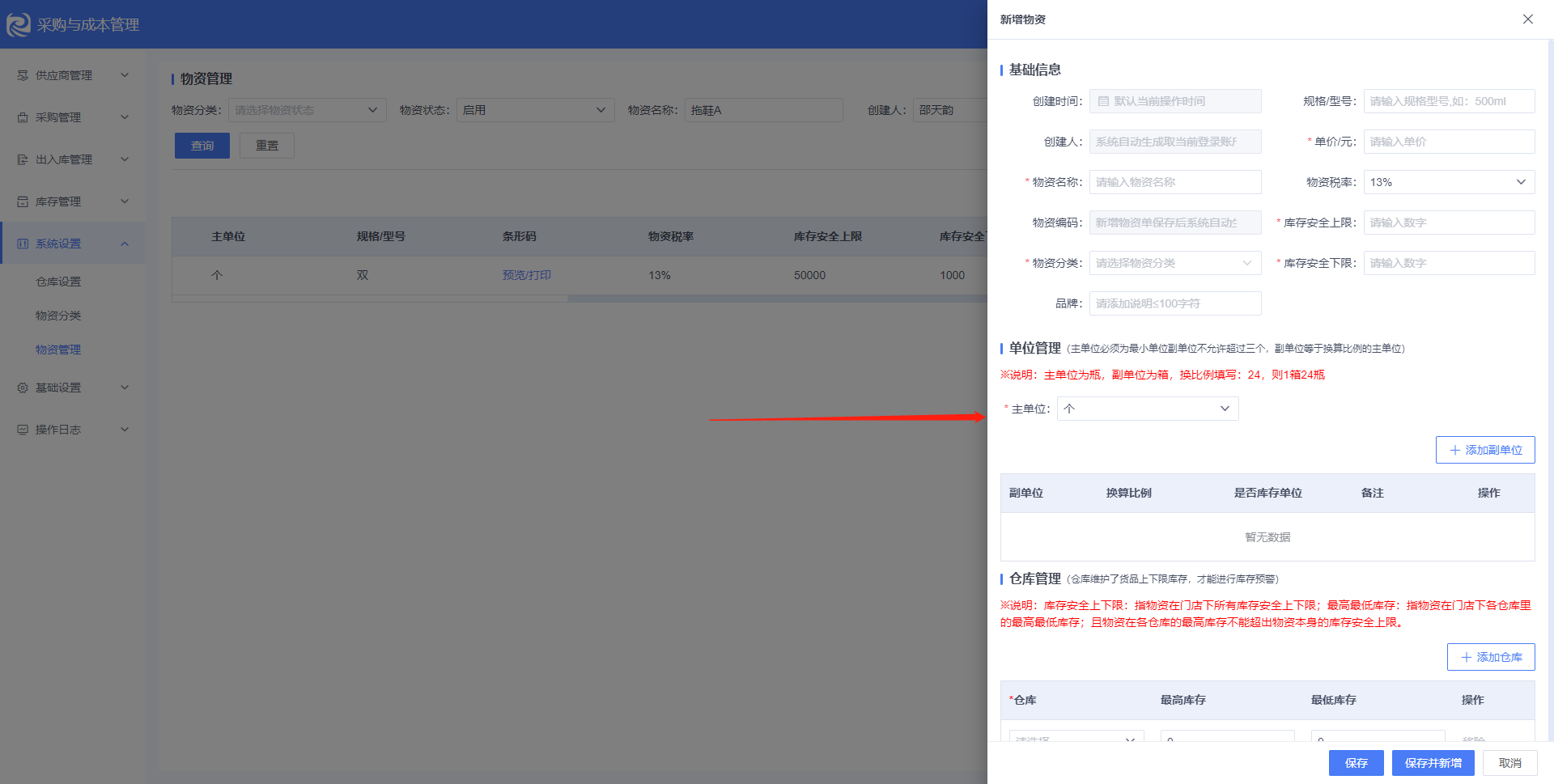Close the 新增物资 drawer with X

coord(1528,19)
